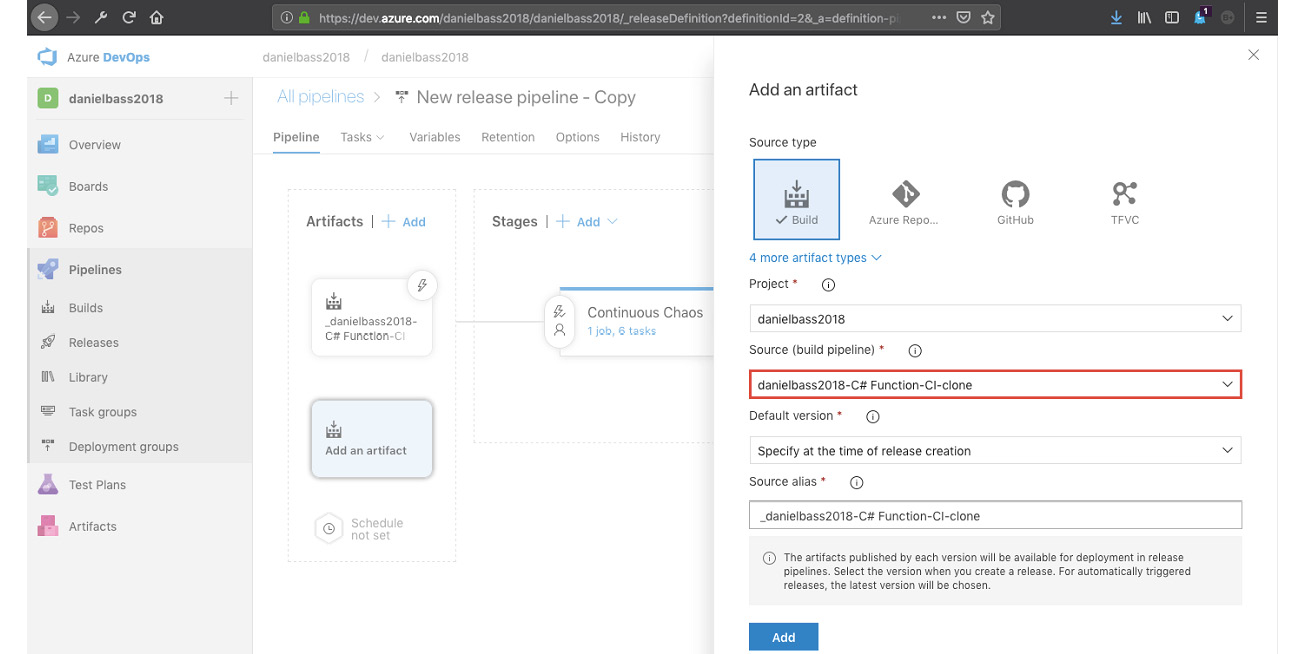Go to the browser home page icon

tap(156, 17)
